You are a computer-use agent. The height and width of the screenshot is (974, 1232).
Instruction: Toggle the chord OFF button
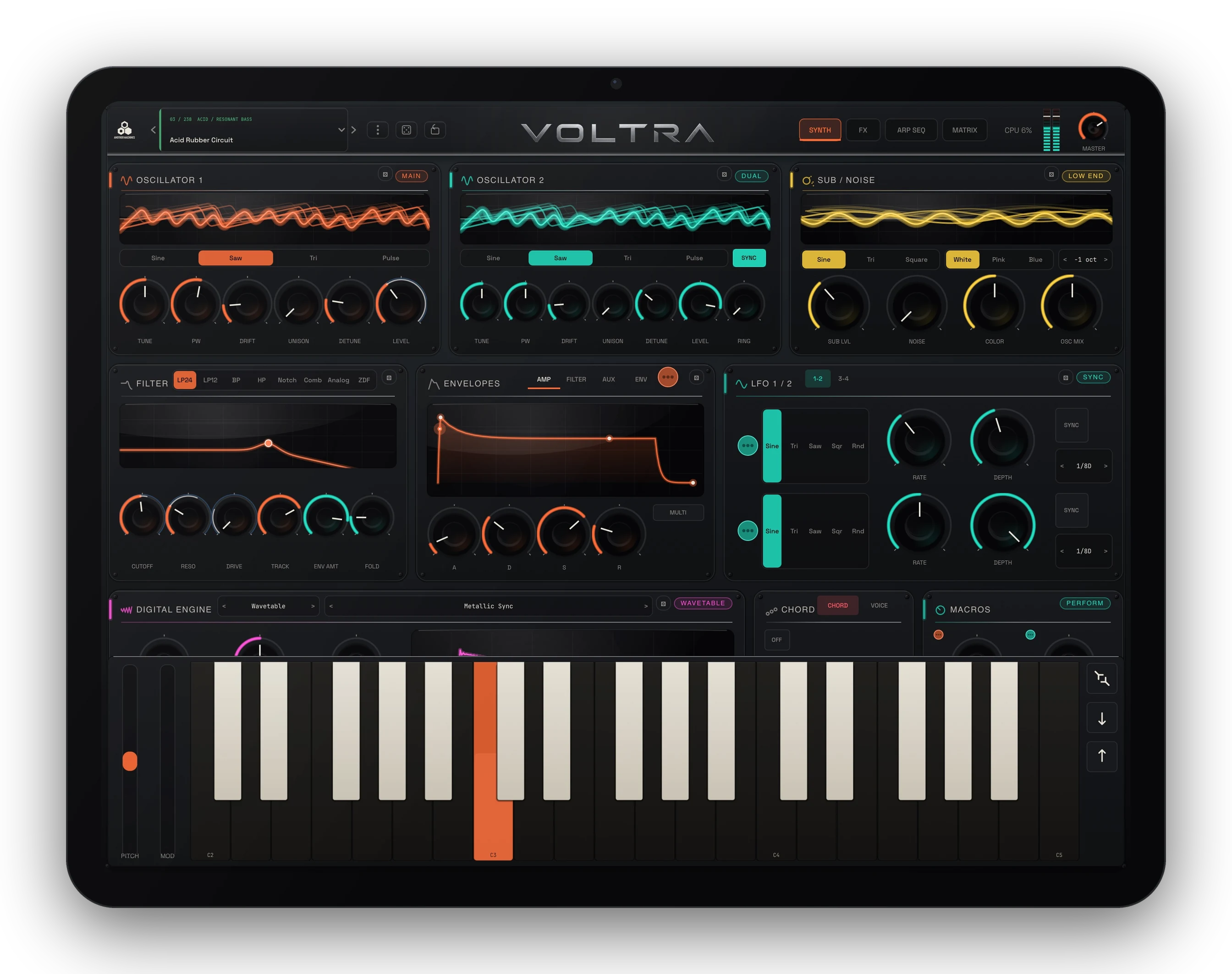[777, 640]
